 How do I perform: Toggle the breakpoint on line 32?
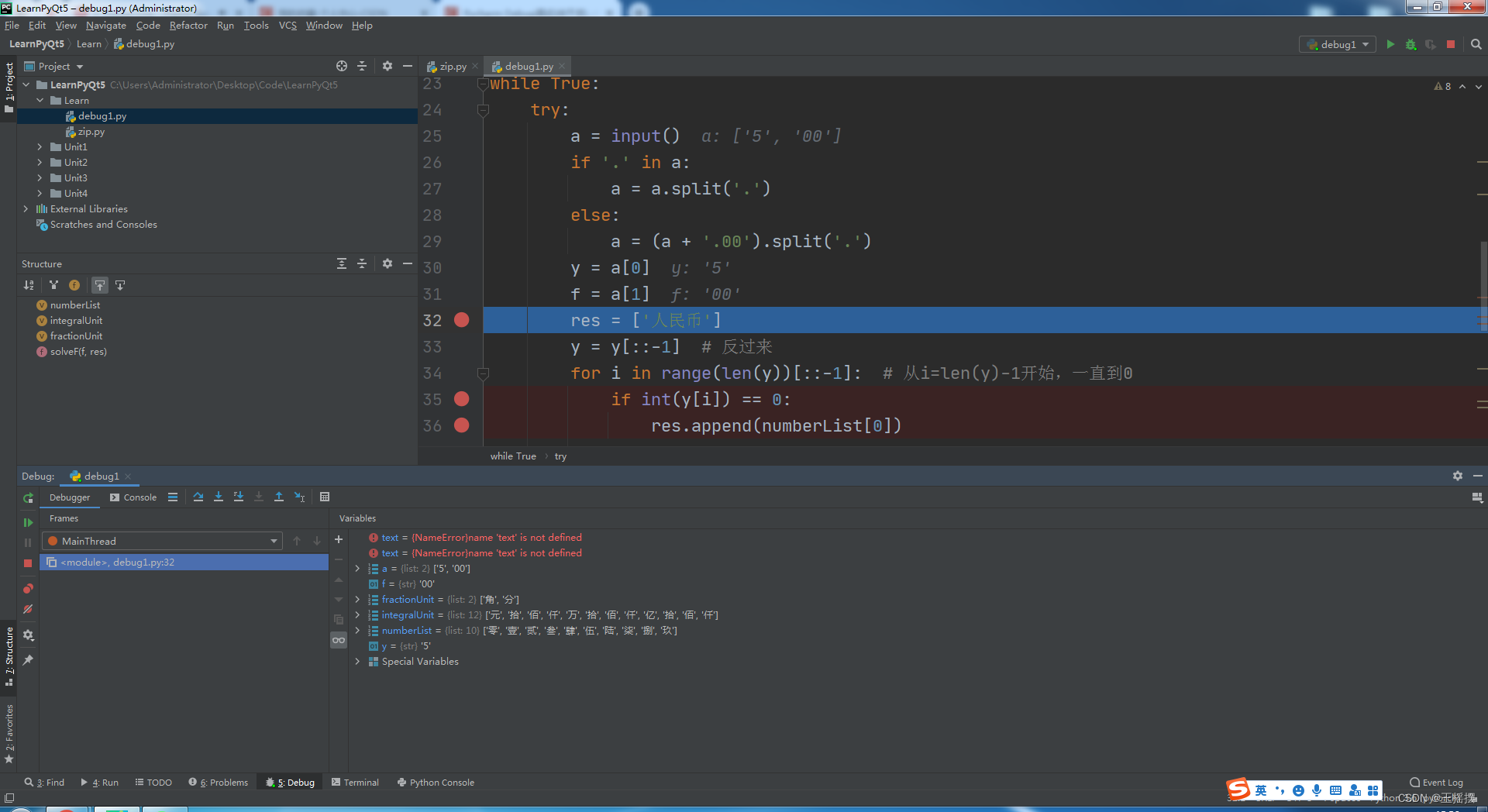[x=462, y=320]
